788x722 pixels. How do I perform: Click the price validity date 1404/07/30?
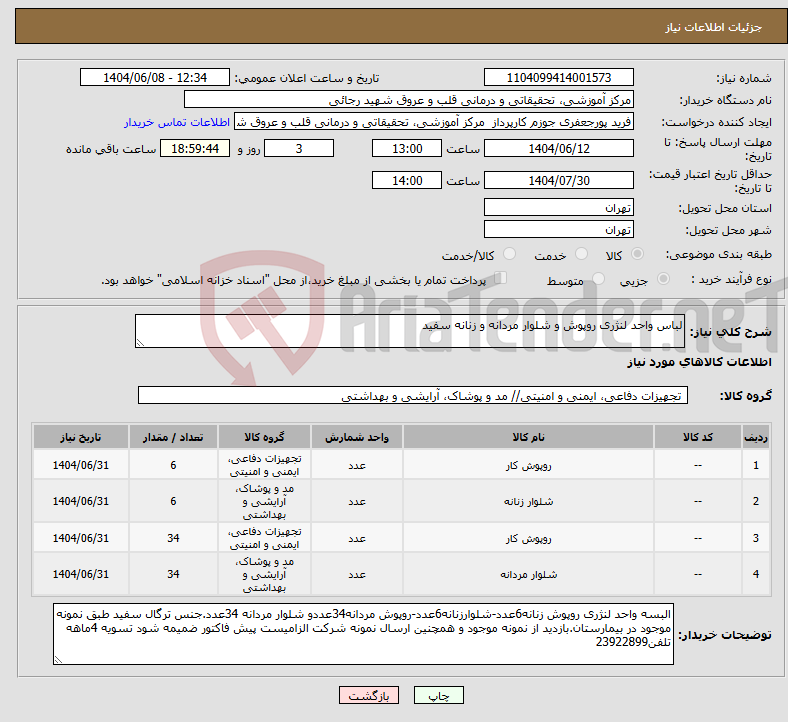pos(559,180)
